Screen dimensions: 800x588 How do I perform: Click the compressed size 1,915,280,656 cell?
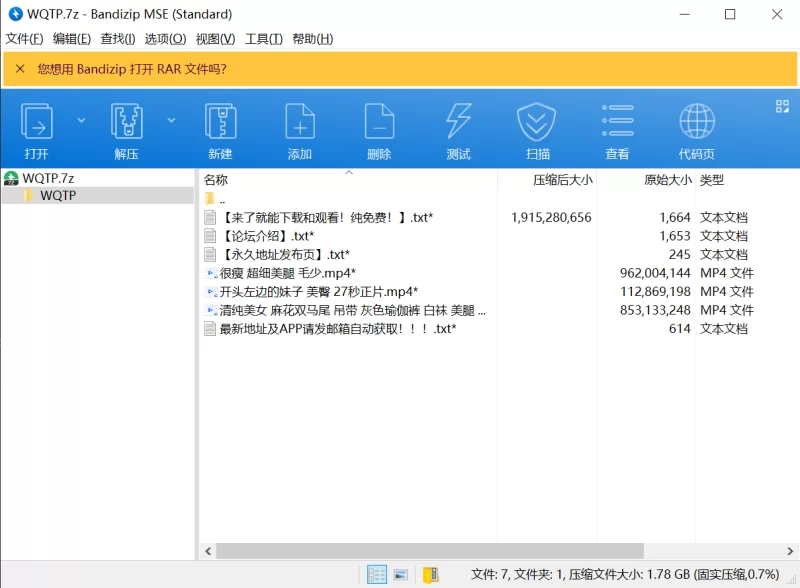point(551,217)
